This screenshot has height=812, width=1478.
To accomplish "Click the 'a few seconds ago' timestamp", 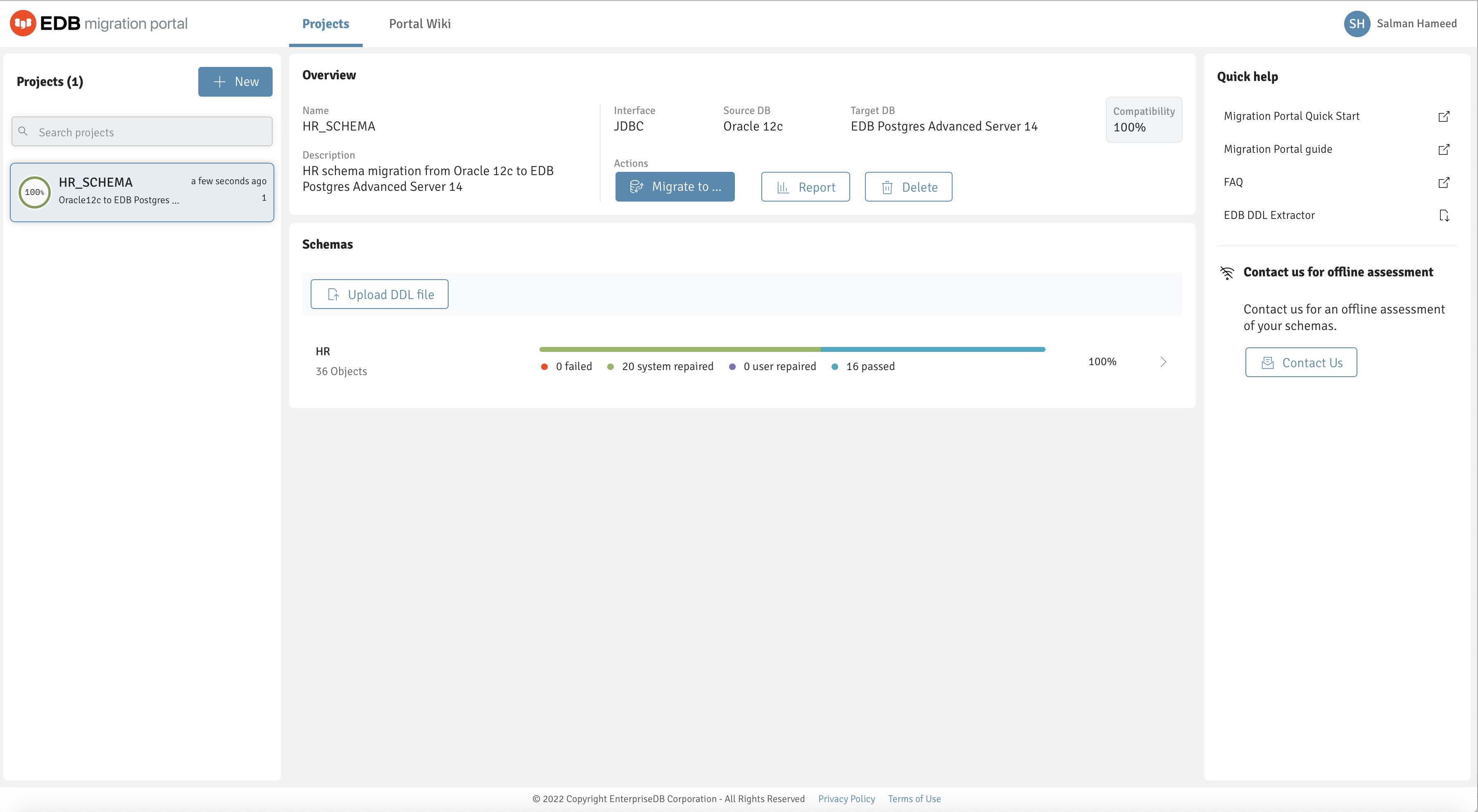I will (228, 181).
